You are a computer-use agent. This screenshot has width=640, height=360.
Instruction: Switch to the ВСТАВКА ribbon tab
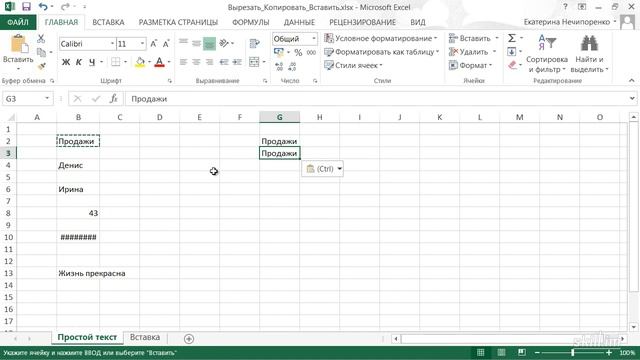[108, 22]
